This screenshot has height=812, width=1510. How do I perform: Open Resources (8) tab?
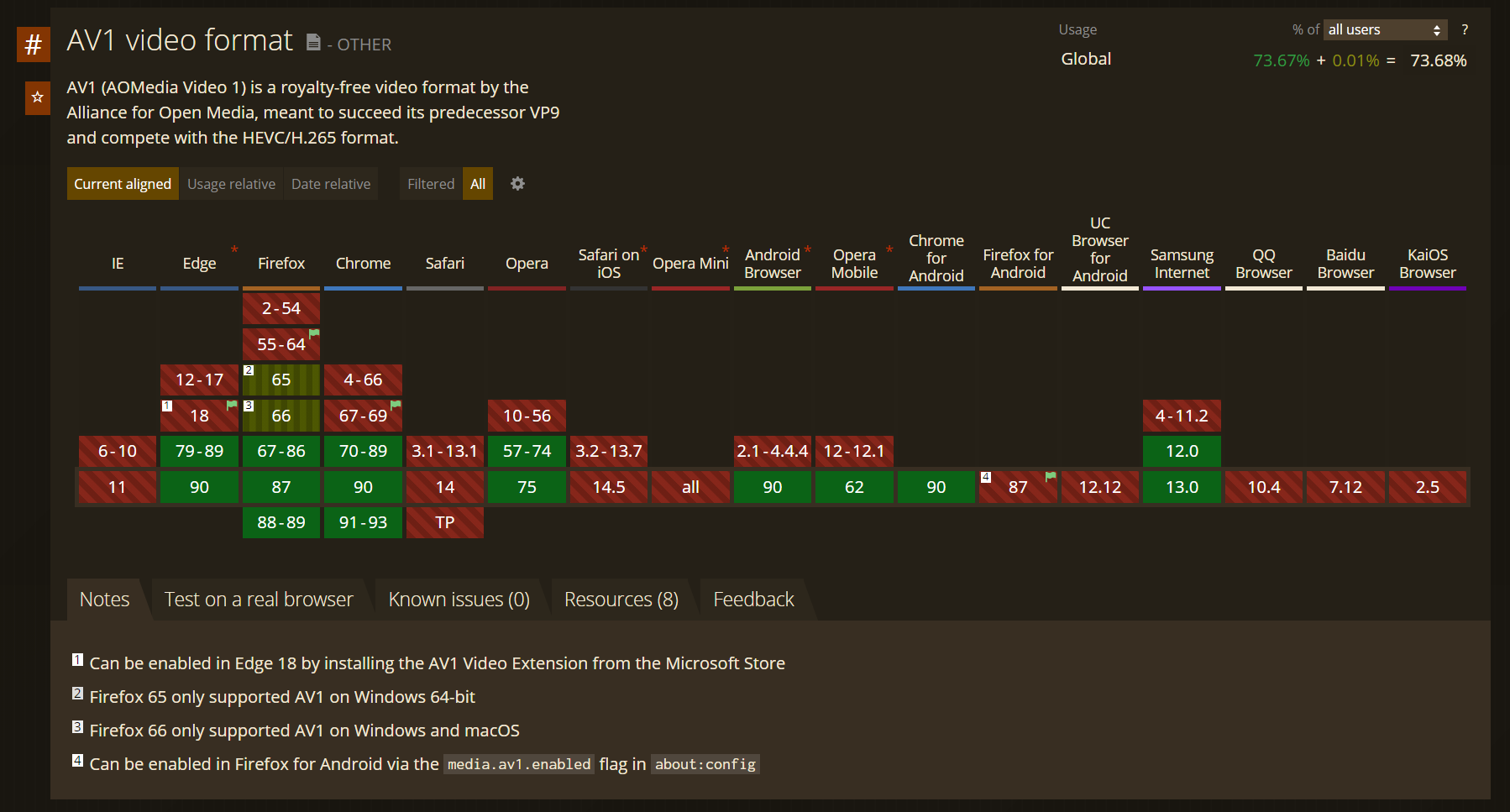point(621,600)
